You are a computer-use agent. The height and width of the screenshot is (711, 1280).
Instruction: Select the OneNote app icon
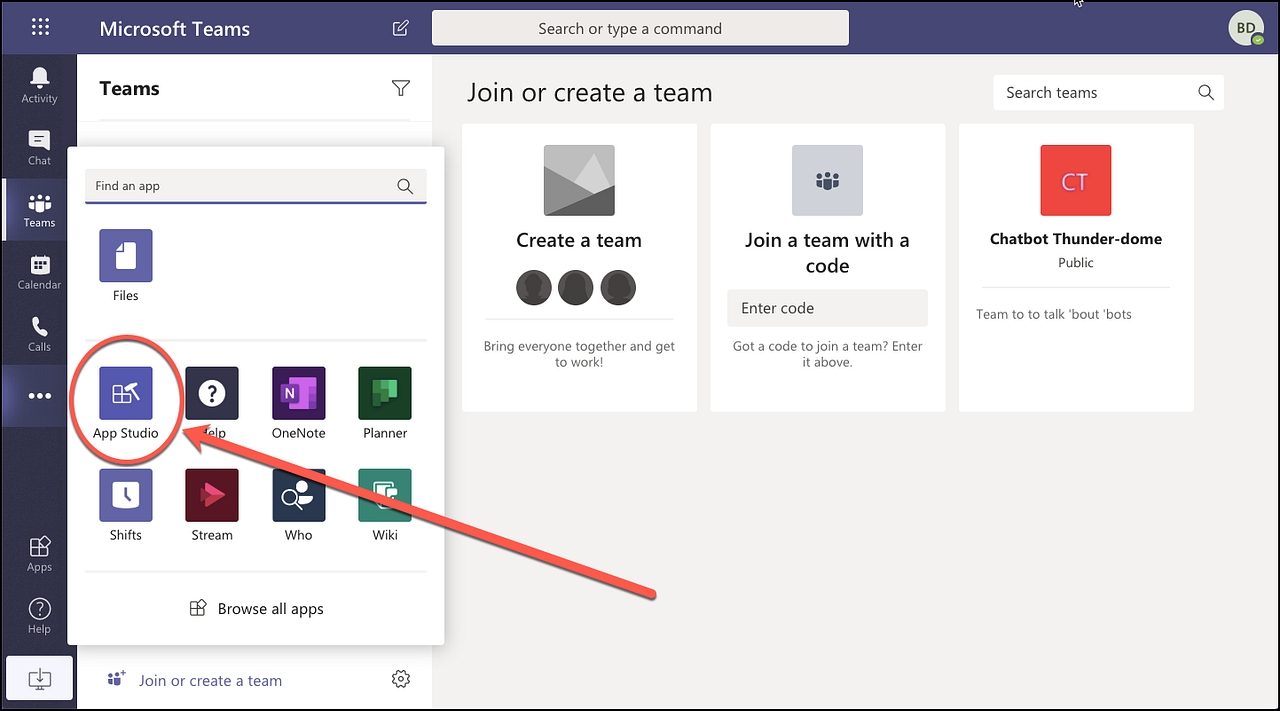pos(298,393)
